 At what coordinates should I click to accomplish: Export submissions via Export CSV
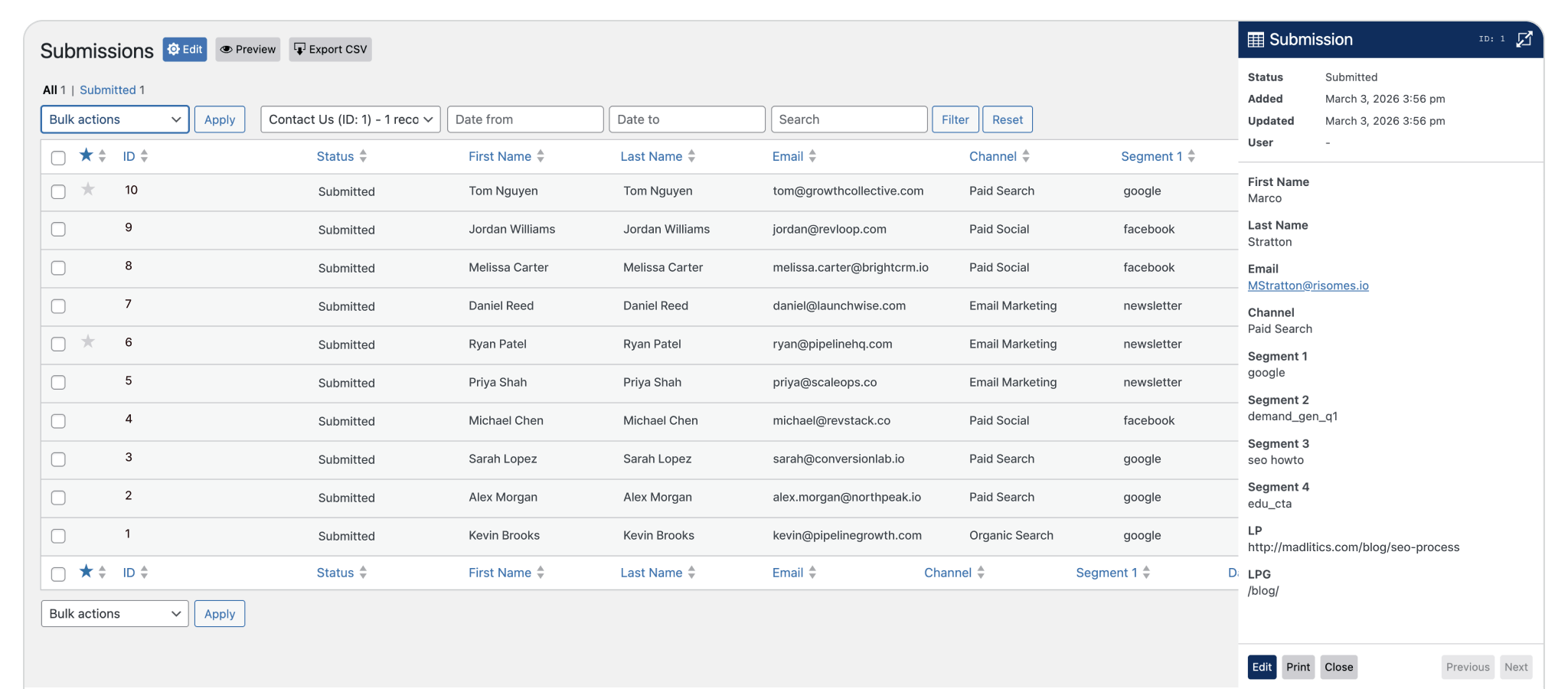pyautogui.click(x=331, y=49)
